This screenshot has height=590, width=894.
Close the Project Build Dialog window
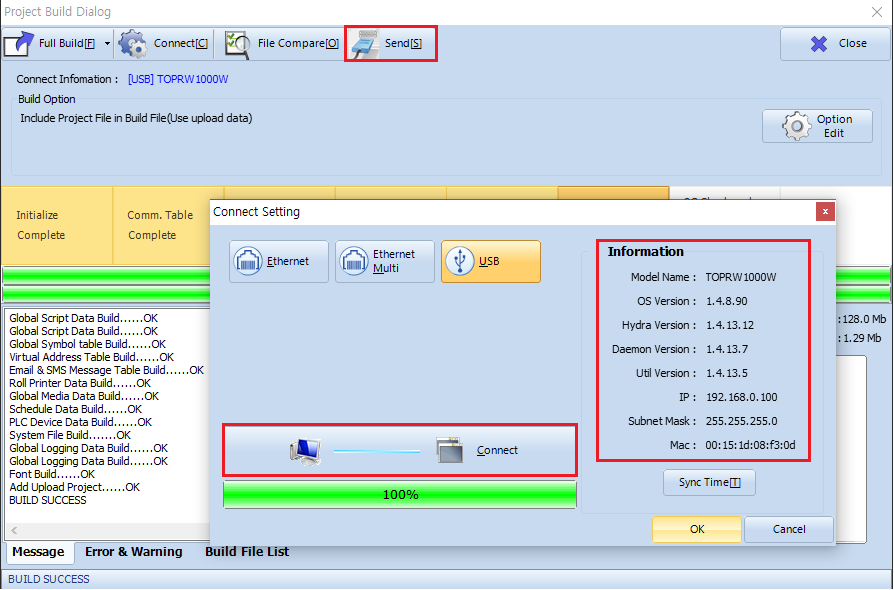click(877, 12)
